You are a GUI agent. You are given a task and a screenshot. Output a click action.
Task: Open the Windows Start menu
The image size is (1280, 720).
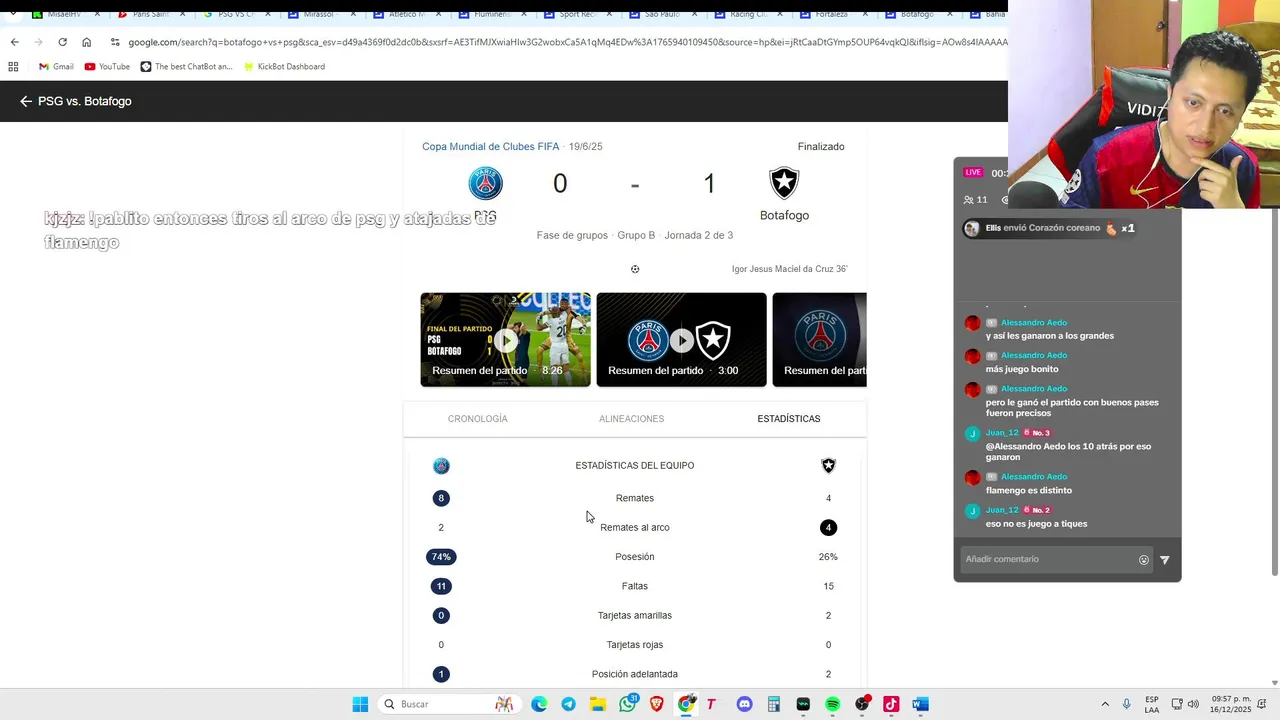[360, 704]
